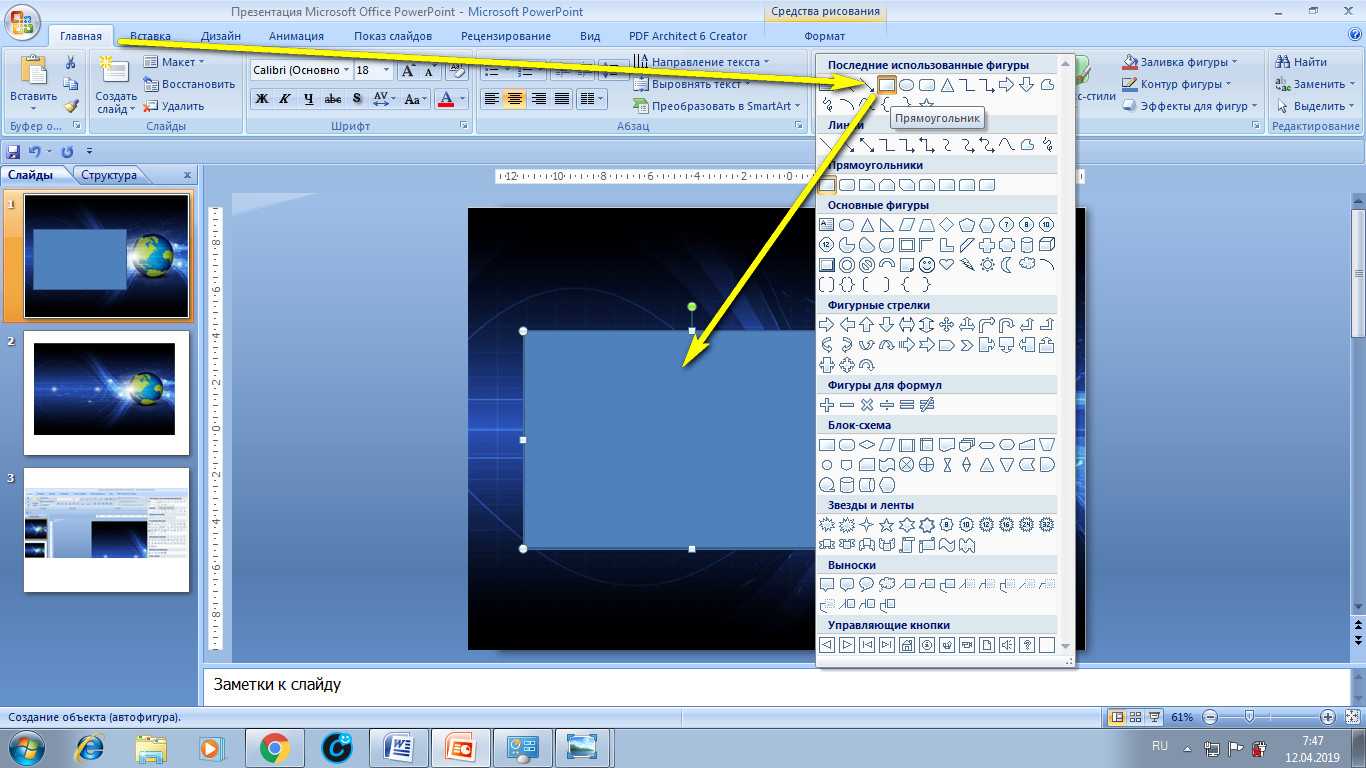Open the Структура pane tab
The image size is (1366, 768).
[109, 175]
